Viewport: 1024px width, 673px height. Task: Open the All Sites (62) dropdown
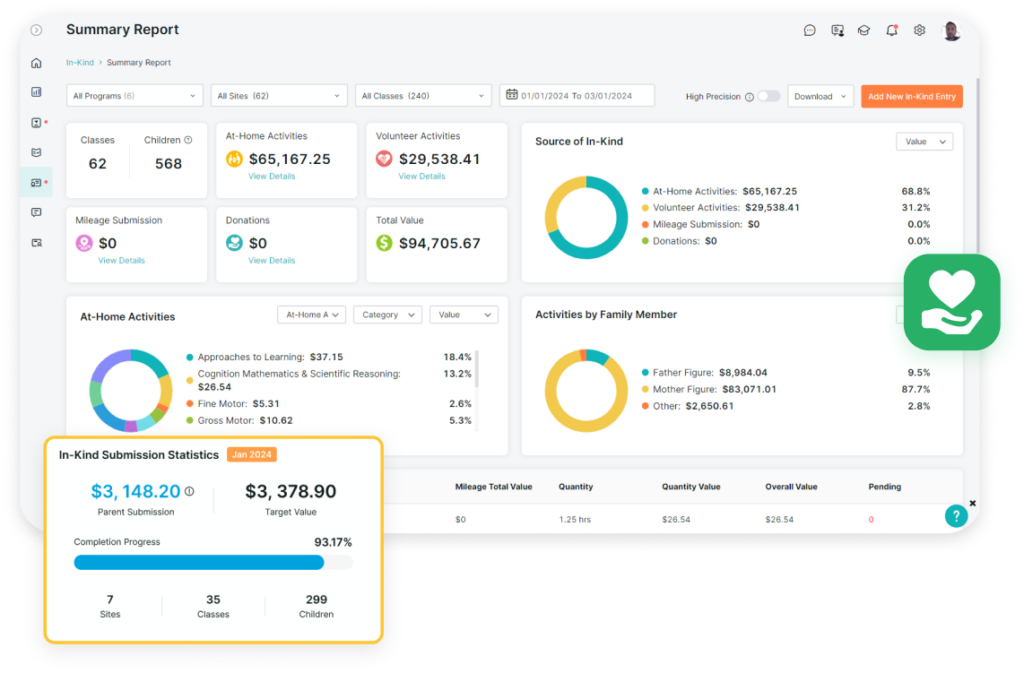click(279, 96)
